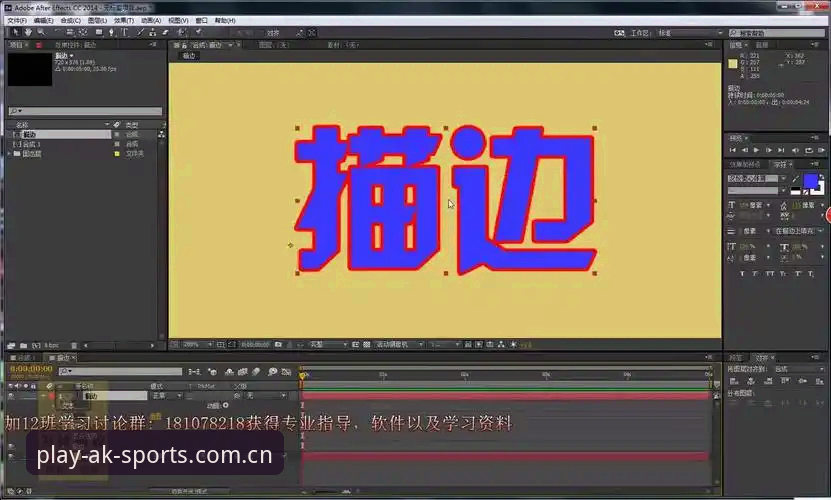The width and height of the screenshot is (831, 500).
Task: Toggle visibility eye of 描边 layer
Action: click(11, 396)
